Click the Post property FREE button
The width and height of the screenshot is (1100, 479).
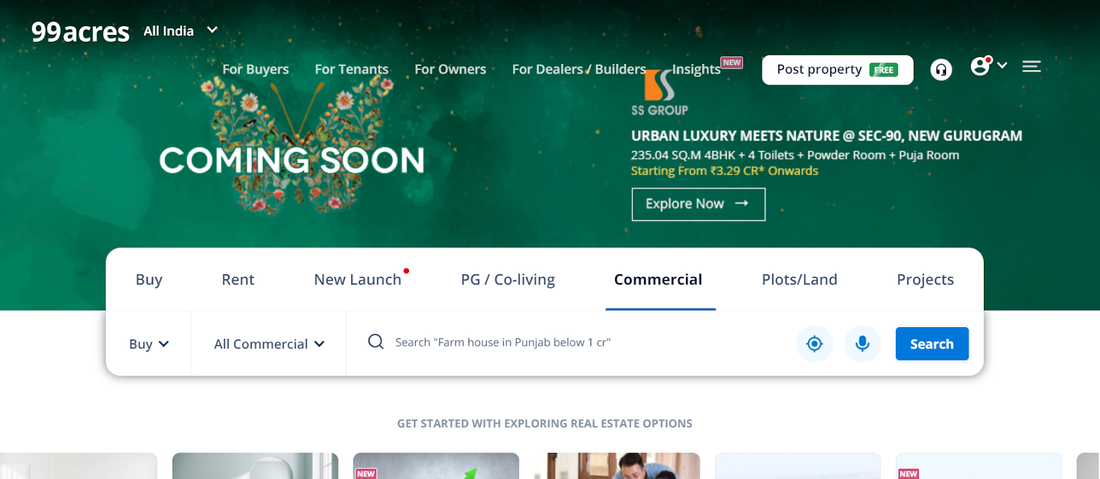pyautogui.click(x=838, y=70)
